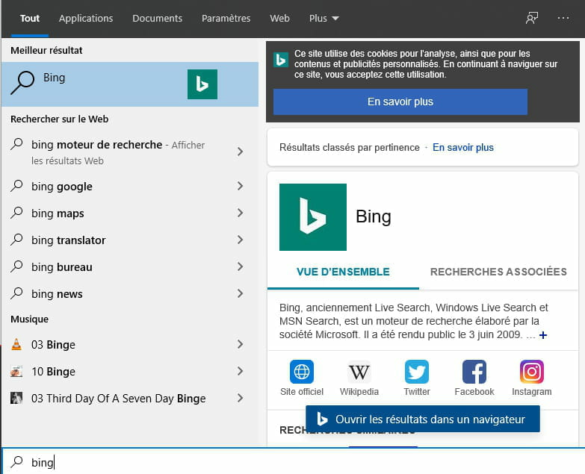This screenshot has height=474, width=585.
Task: Click Bing logo in cookie notice
Action: pos(281,60)
